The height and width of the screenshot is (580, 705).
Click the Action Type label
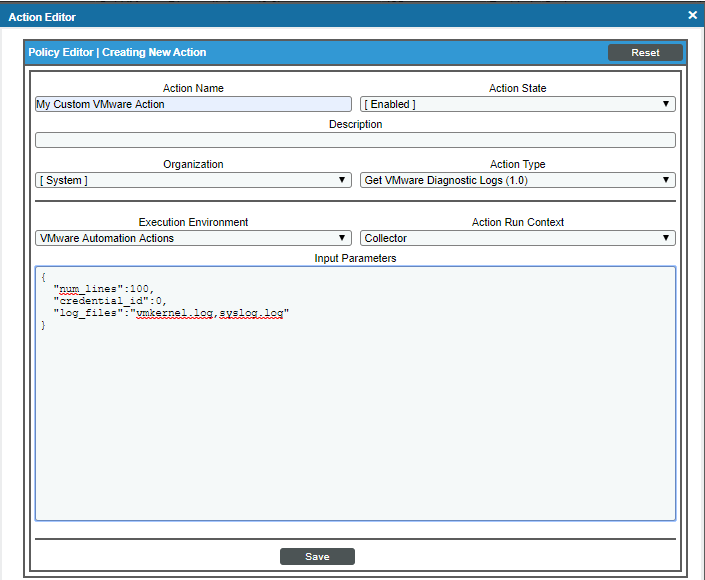coord(518,164)
